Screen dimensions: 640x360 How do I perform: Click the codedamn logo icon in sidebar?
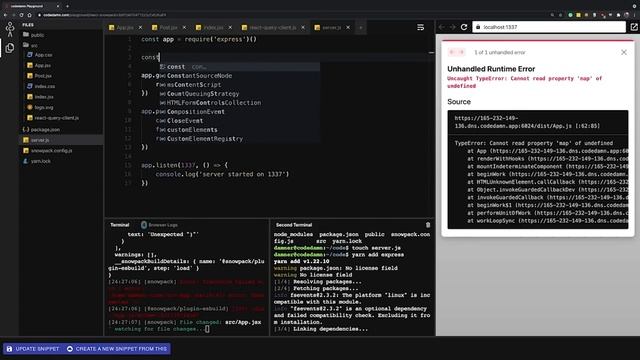tap(10, 29)
